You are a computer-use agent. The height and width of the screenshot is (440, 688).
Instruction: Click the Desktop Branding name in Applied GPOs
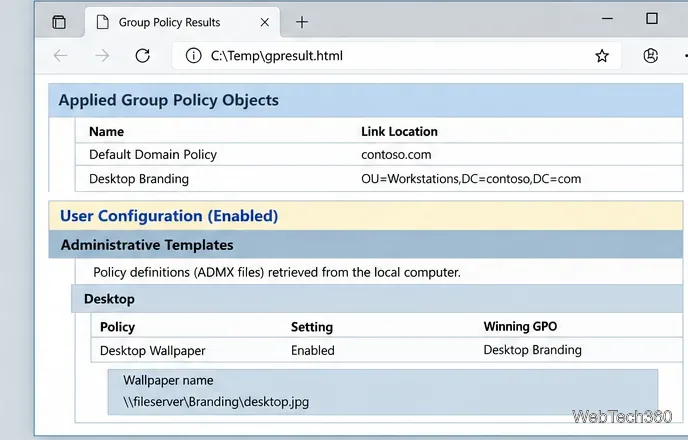(139, 179)
